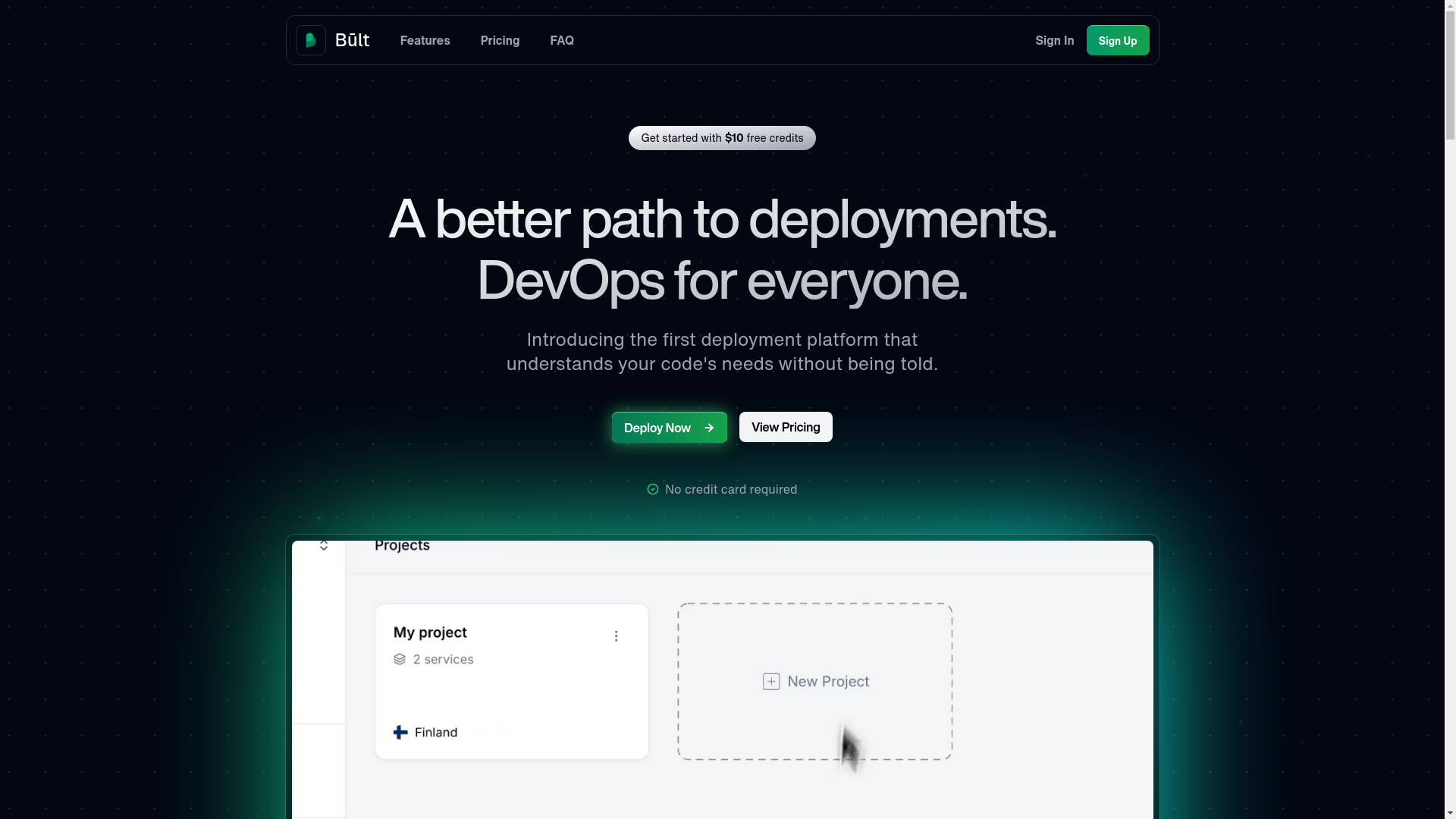Click the plus icon in New Project
The height and width of the screenshot is (819, 1456).
[771, 681]
